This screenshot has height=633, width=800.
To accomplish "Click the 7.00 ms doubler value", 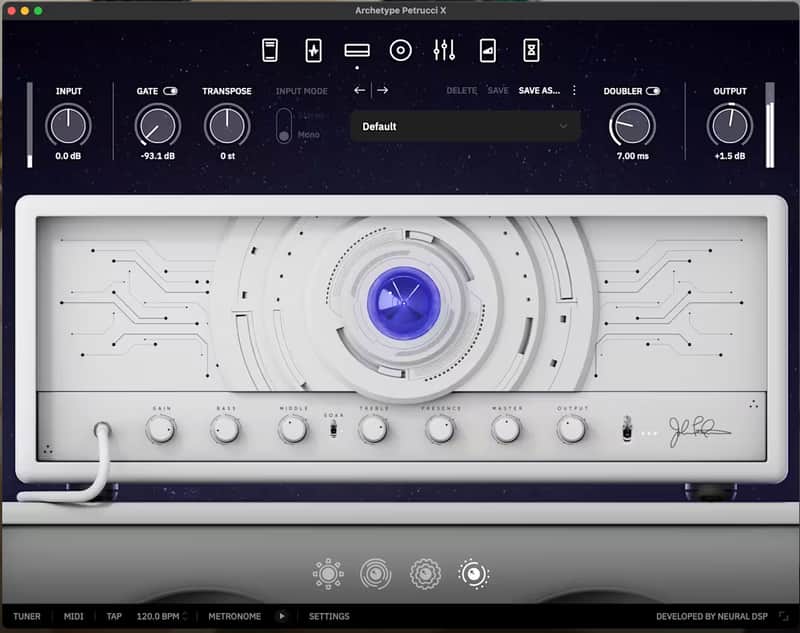I will click(633, 156).
